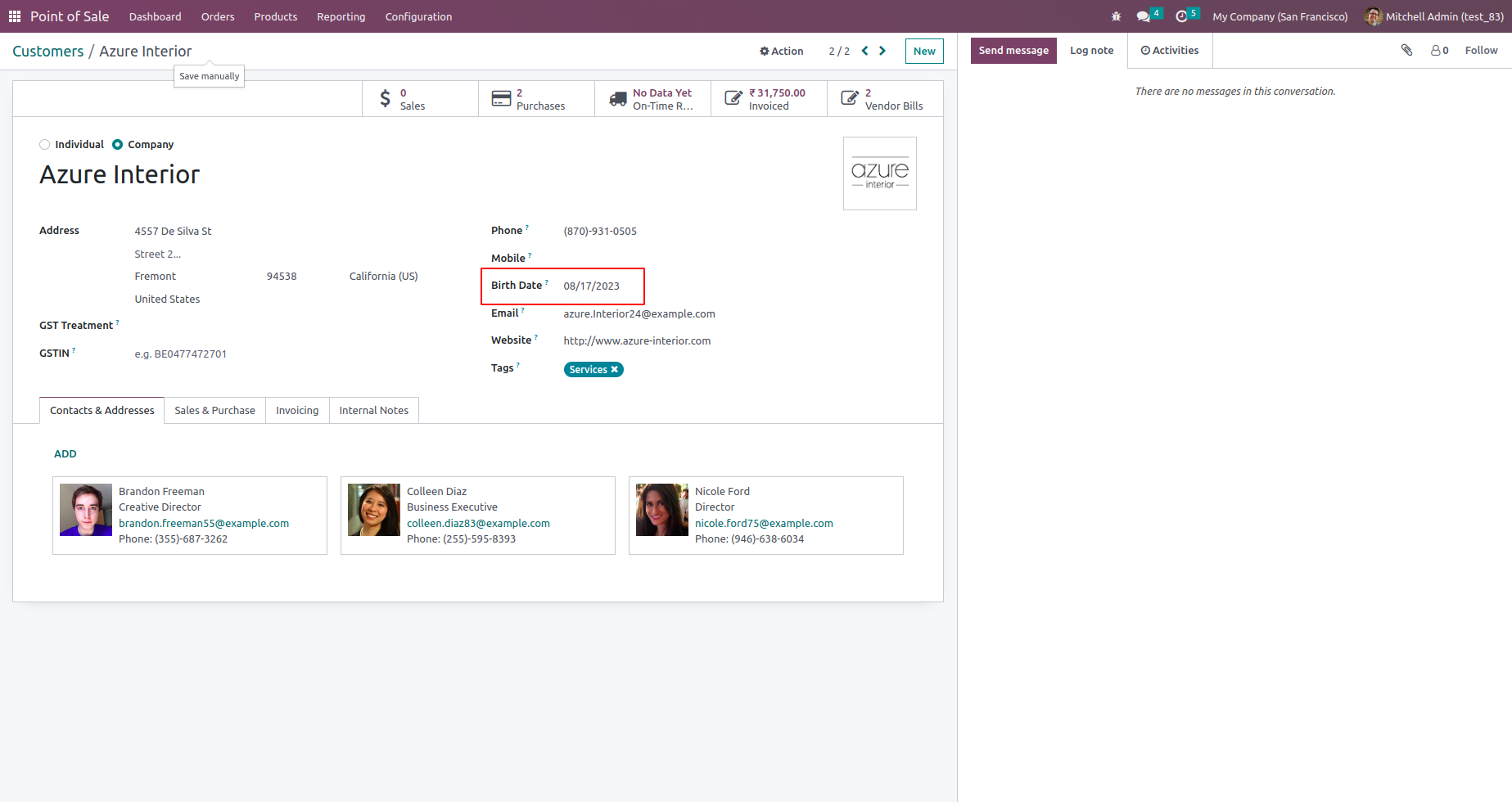Open On-Time Rate truck stat button
The width and height of the screenshot is (1512, 802).
pyautogui.click(x=652, y=99)
